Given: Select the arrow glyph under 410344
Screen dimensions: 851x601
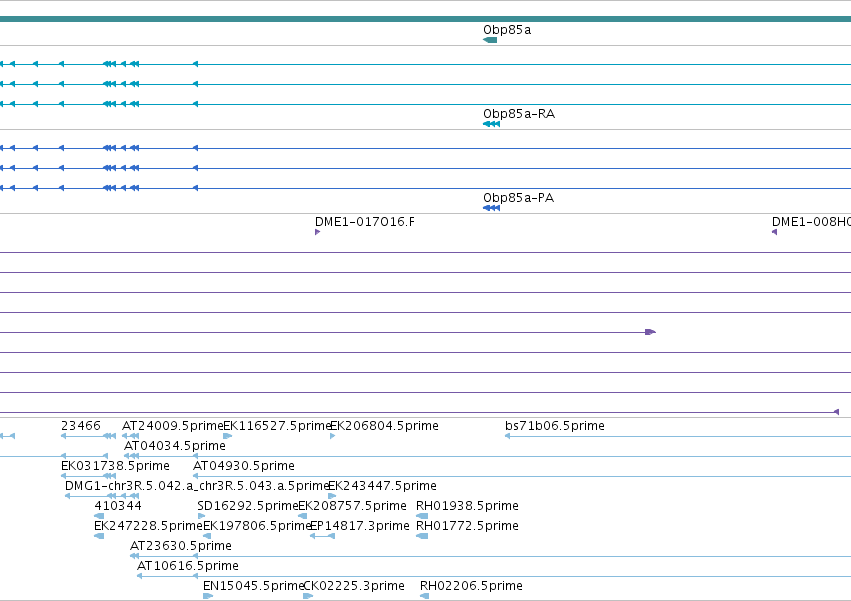Looking at the screenshot, I should 99,516.
